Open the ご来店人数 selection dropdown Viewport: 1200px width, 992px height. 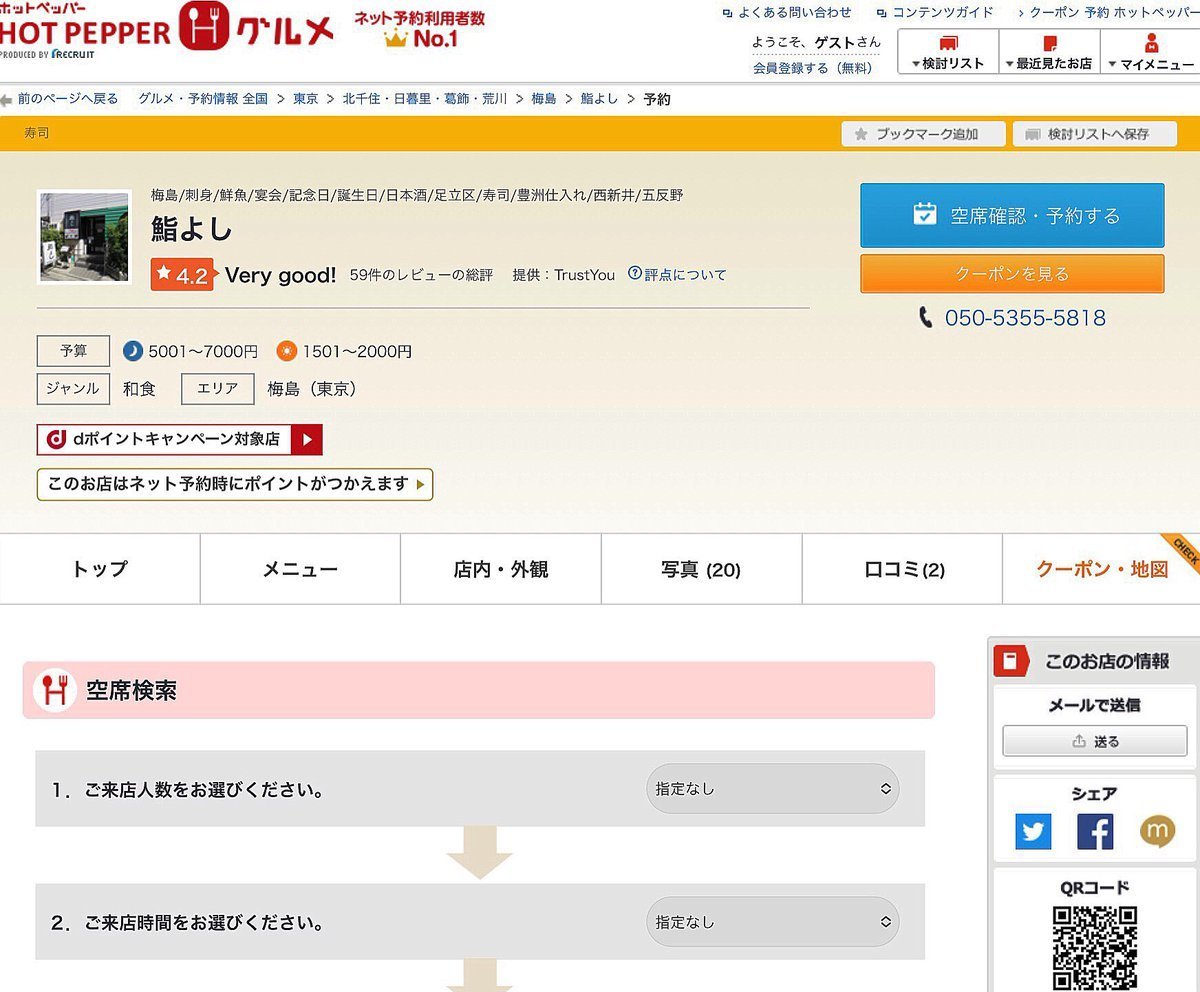click(x=772, y=789)
